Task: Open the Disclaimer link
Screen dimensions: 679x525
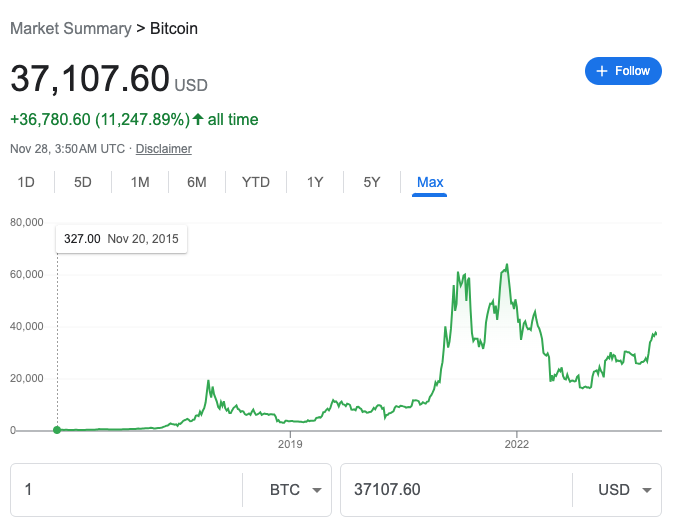Action: pyautogui.click(x=164, y=149)
